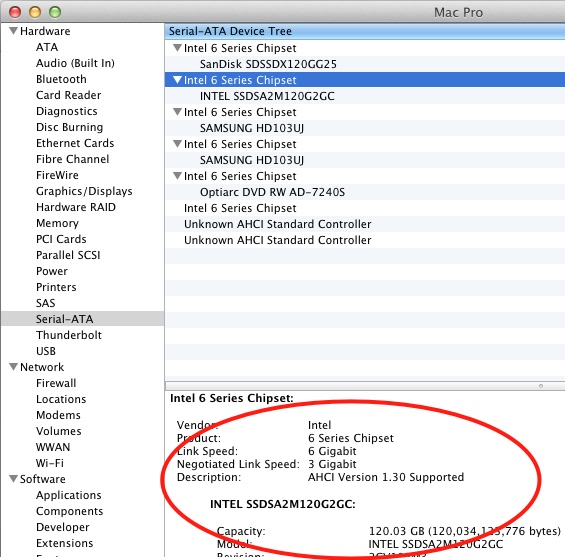Select the Serial-ATA sidebar item
565x560 pixels.
coord(83,319)
